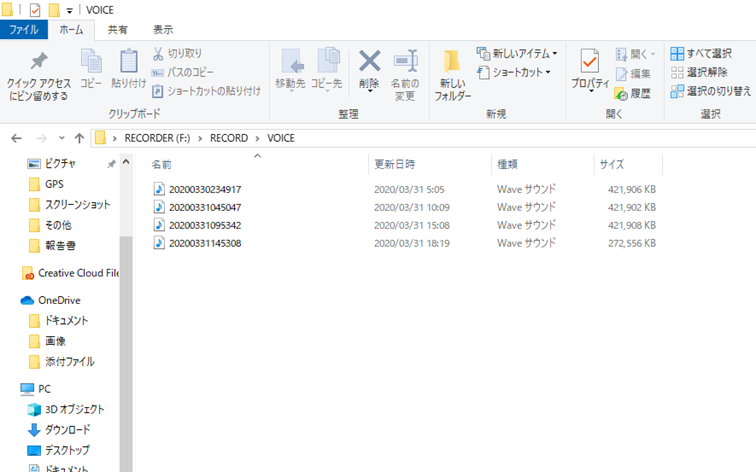This screenshot has width=756, height=472.
Task: Click navigation pane scroll-up arrow
Action: click(x=126, y=162)
